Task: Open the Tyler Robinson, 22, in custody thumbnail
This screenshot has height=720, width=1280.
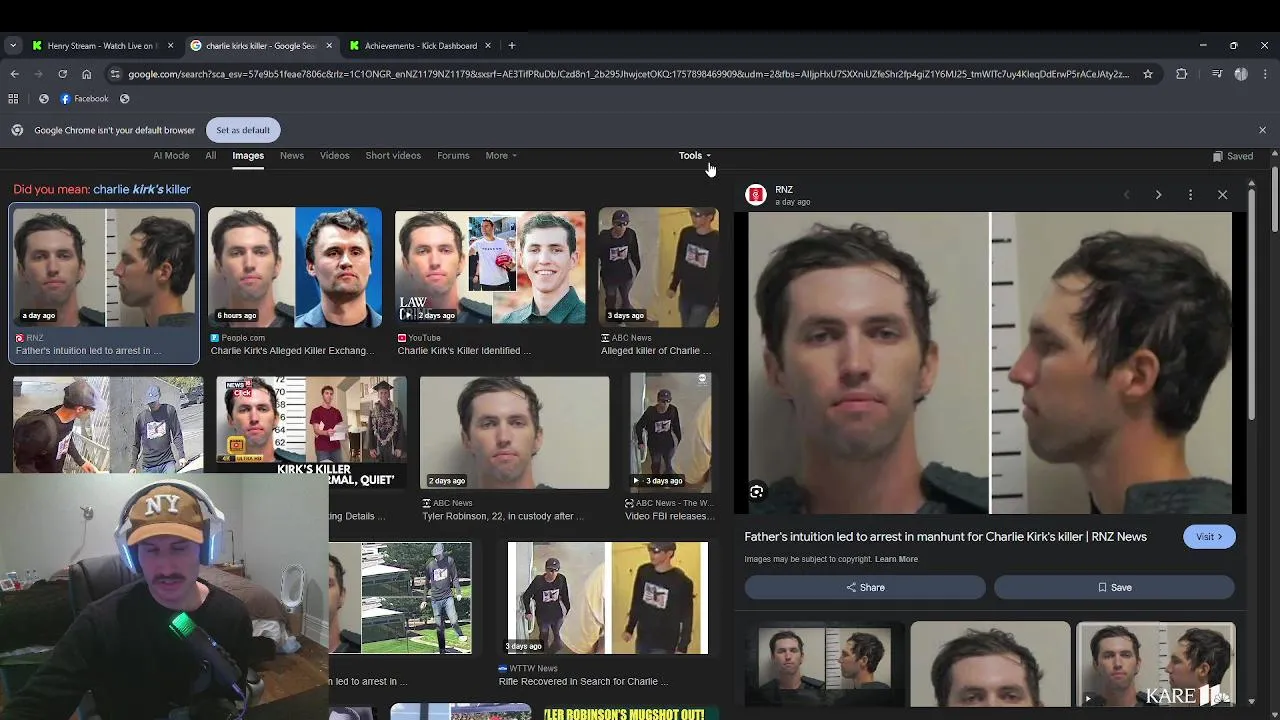Action: 514,432
